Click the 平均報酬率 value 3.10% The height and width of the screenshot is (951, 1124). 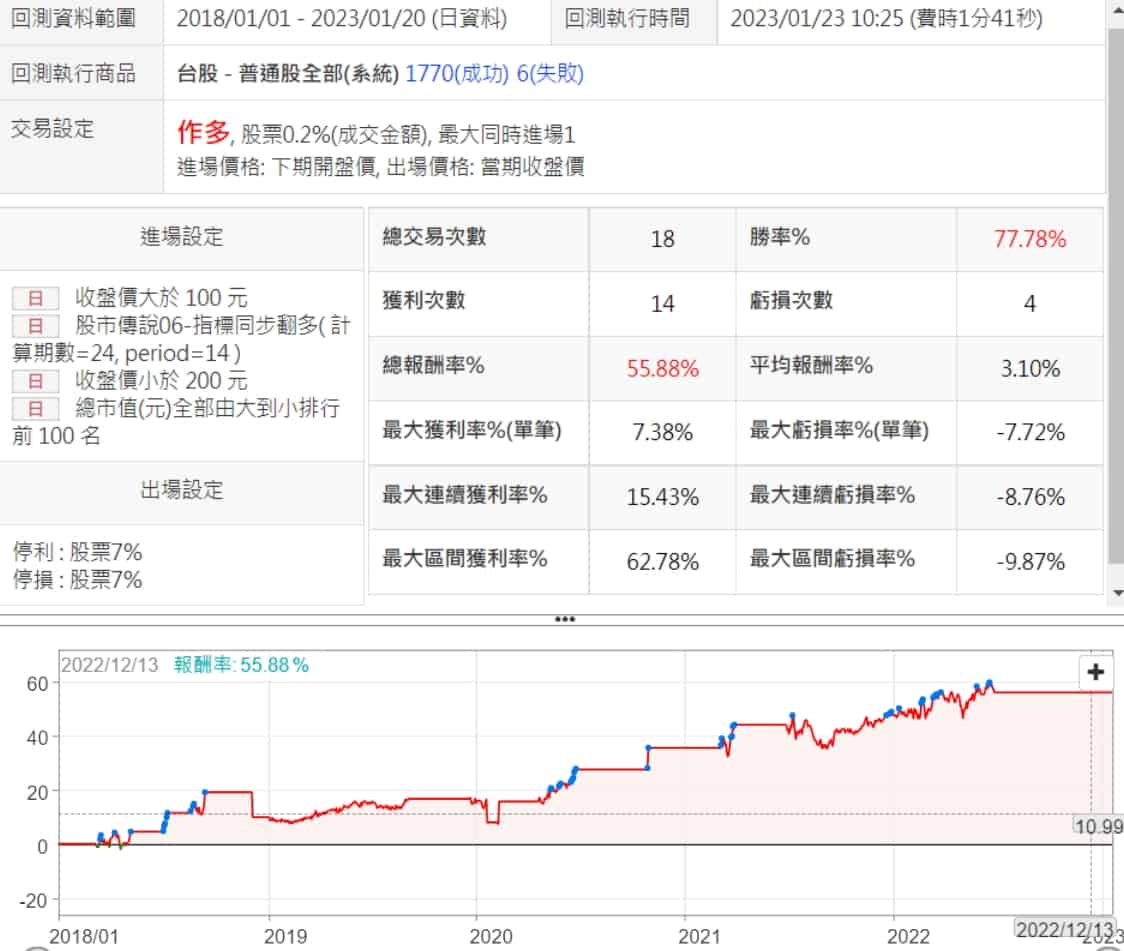(x=1030, y=368)
